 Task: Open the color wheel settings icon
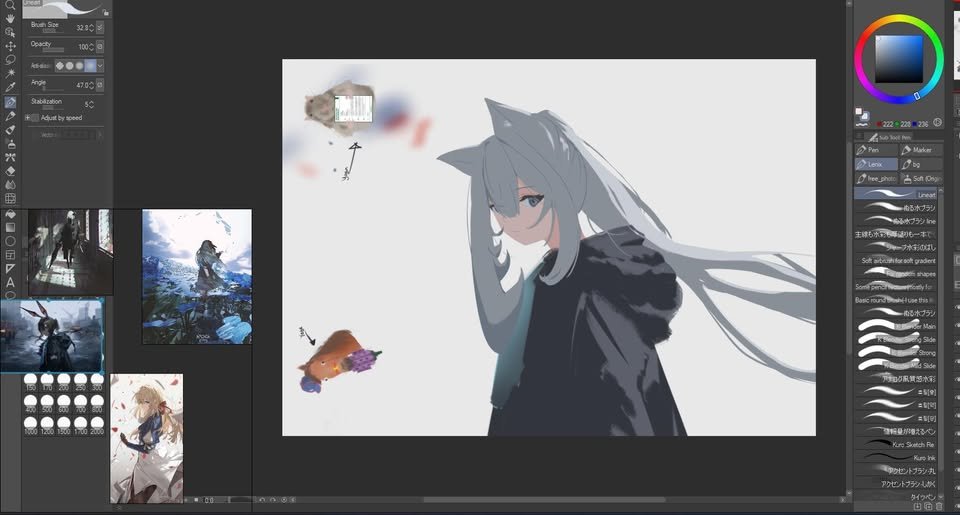coord(937,123)
